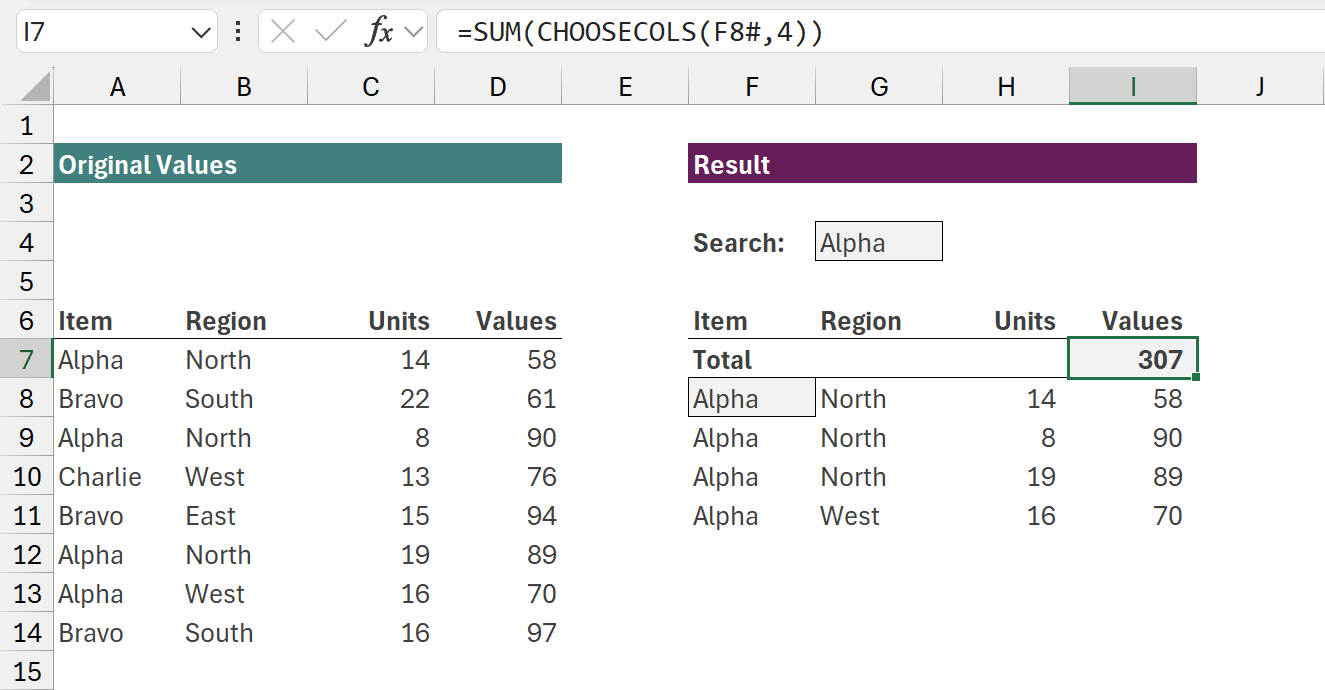Click the purple Result header cell
The width and height of the screenshot is (1325, 690).
tap(941, 164)
